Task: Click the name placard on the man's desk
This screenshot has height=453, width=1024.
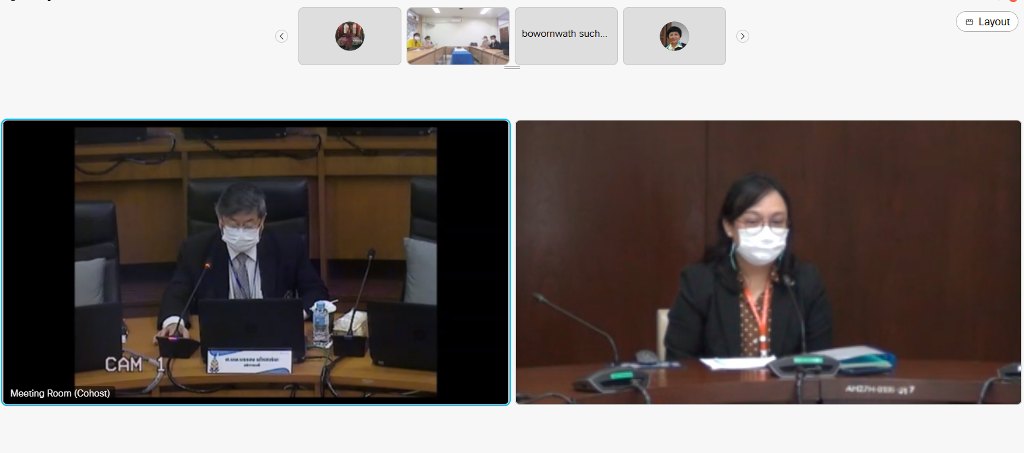Action: click(x=249, y=359)
